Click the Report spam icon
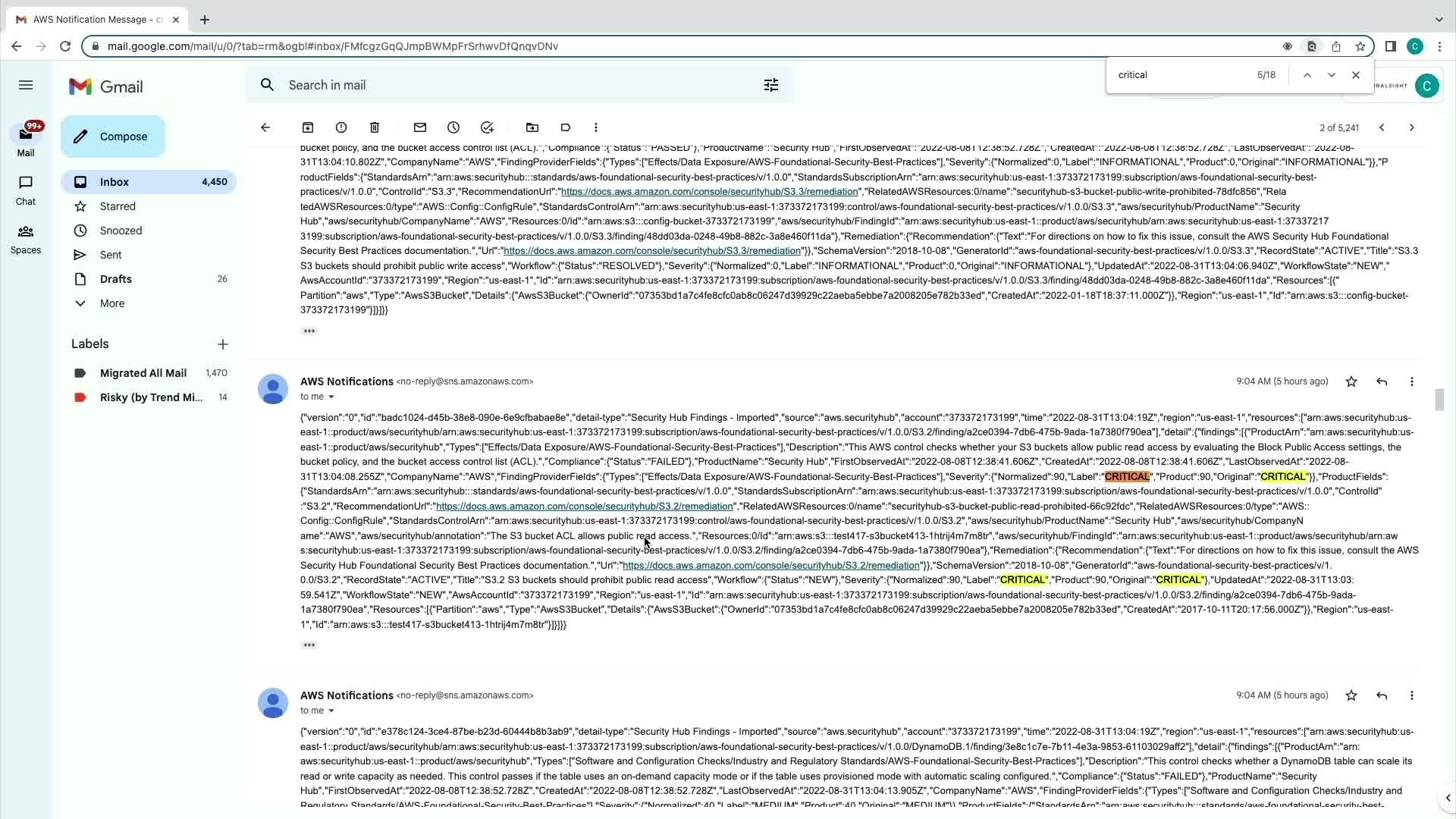Image resolution: width=1456 pixels, height=819 pixels. (x=341, y=127)
